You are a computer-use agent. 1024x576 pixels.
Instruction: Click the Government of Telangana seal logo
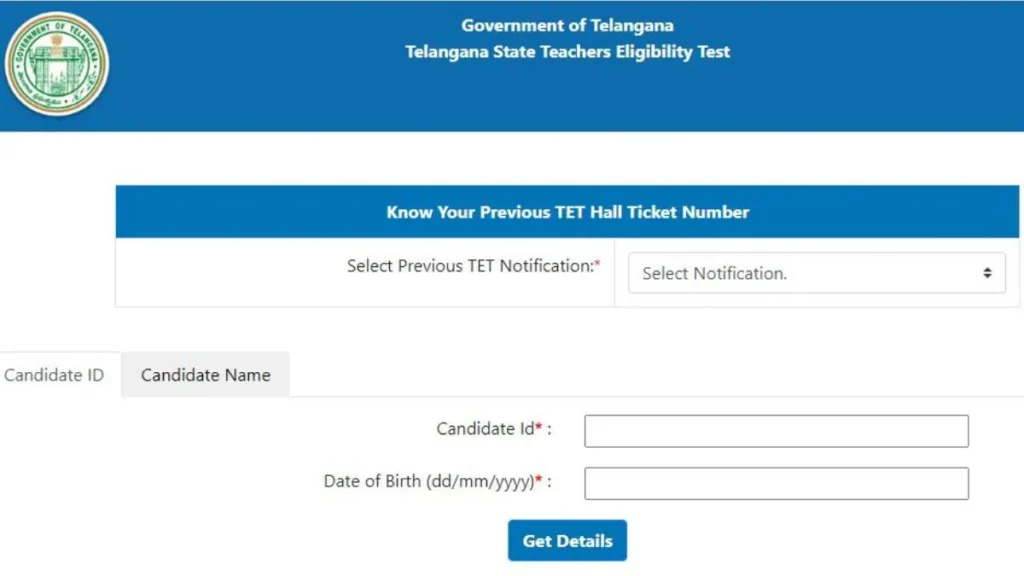57,63
